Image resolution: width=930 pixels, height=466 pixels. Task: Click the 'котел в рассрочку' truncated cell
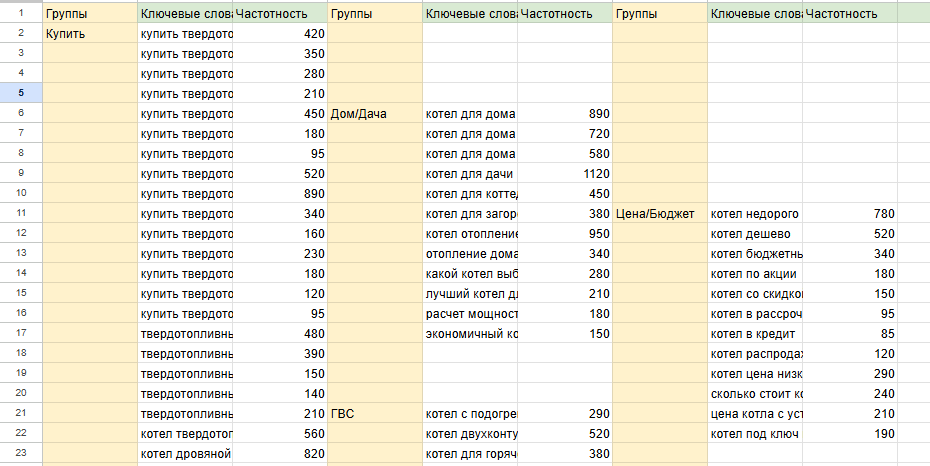(754, 313)
